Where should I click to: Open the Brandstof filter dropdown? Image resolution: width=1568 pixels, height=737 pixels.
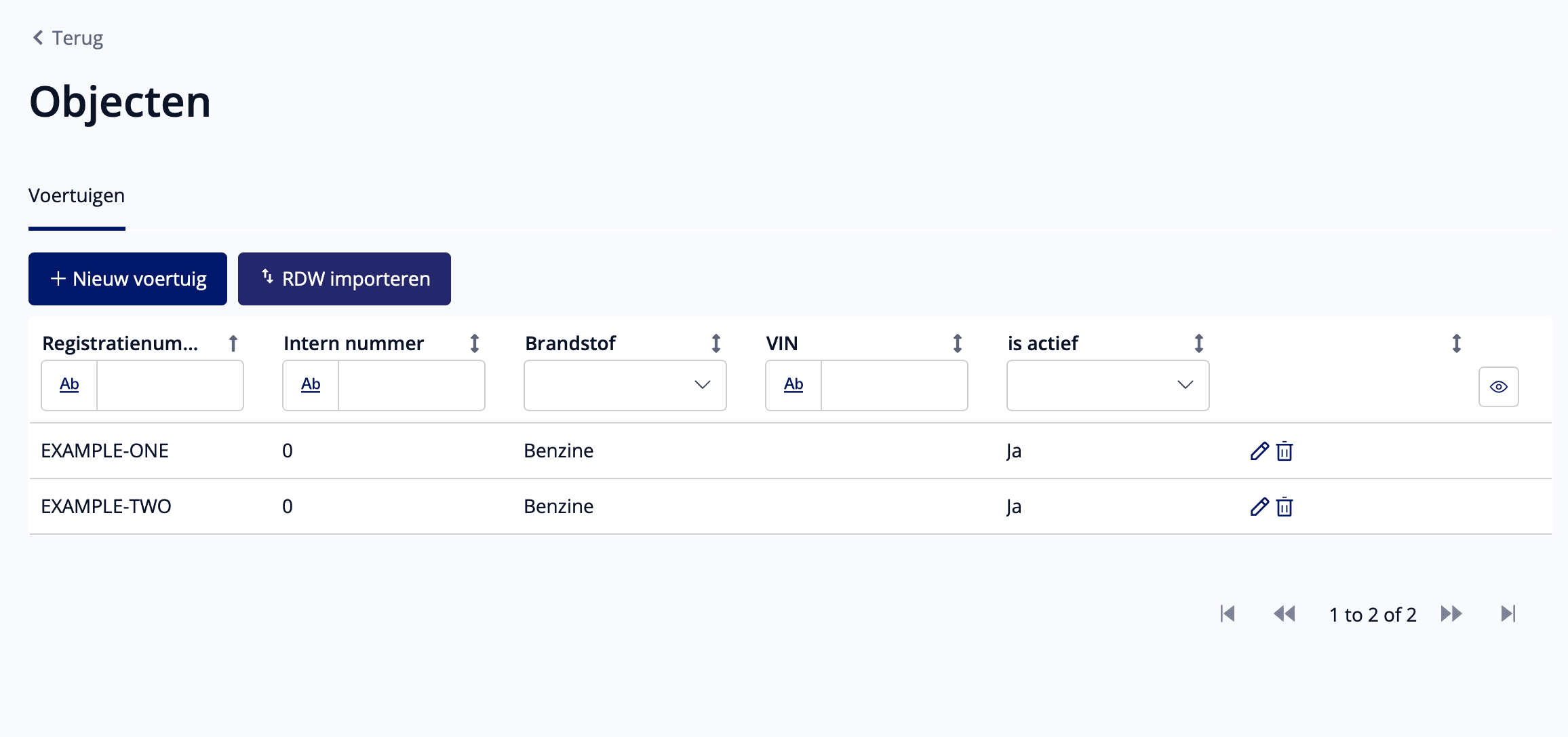pyautogui.click(x=625, y=385)
